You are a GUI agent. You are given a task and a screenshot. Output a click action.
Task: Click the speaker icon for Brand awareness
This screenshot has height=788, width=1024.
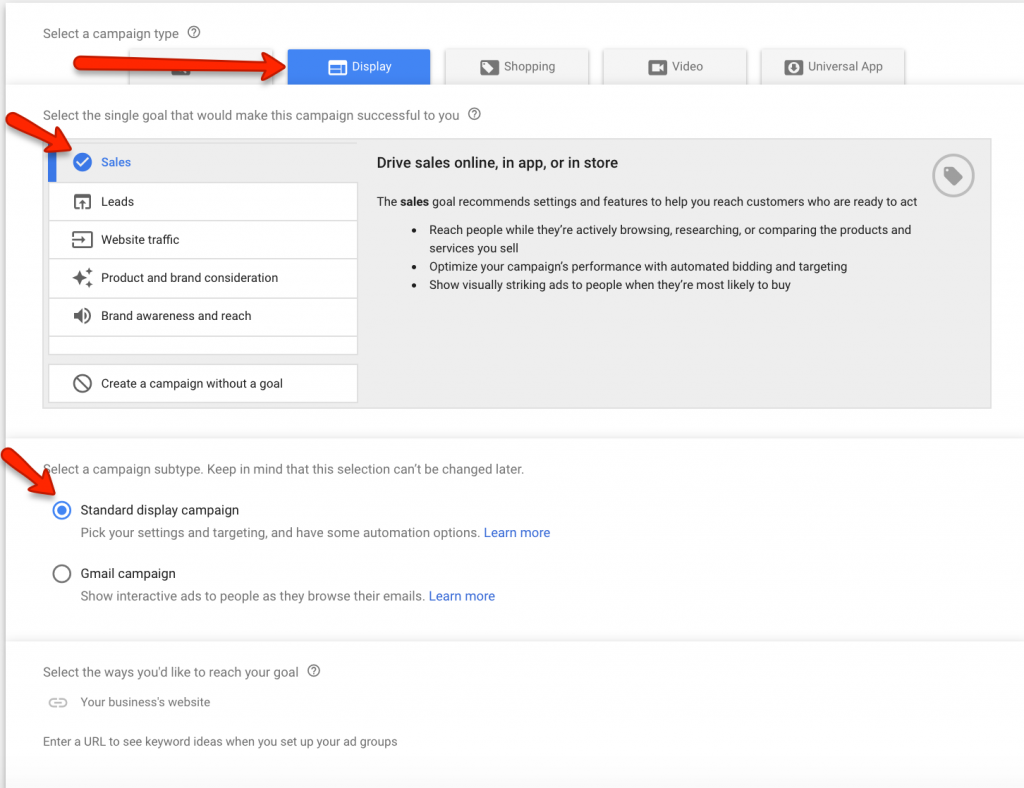(x=82, y=316)
